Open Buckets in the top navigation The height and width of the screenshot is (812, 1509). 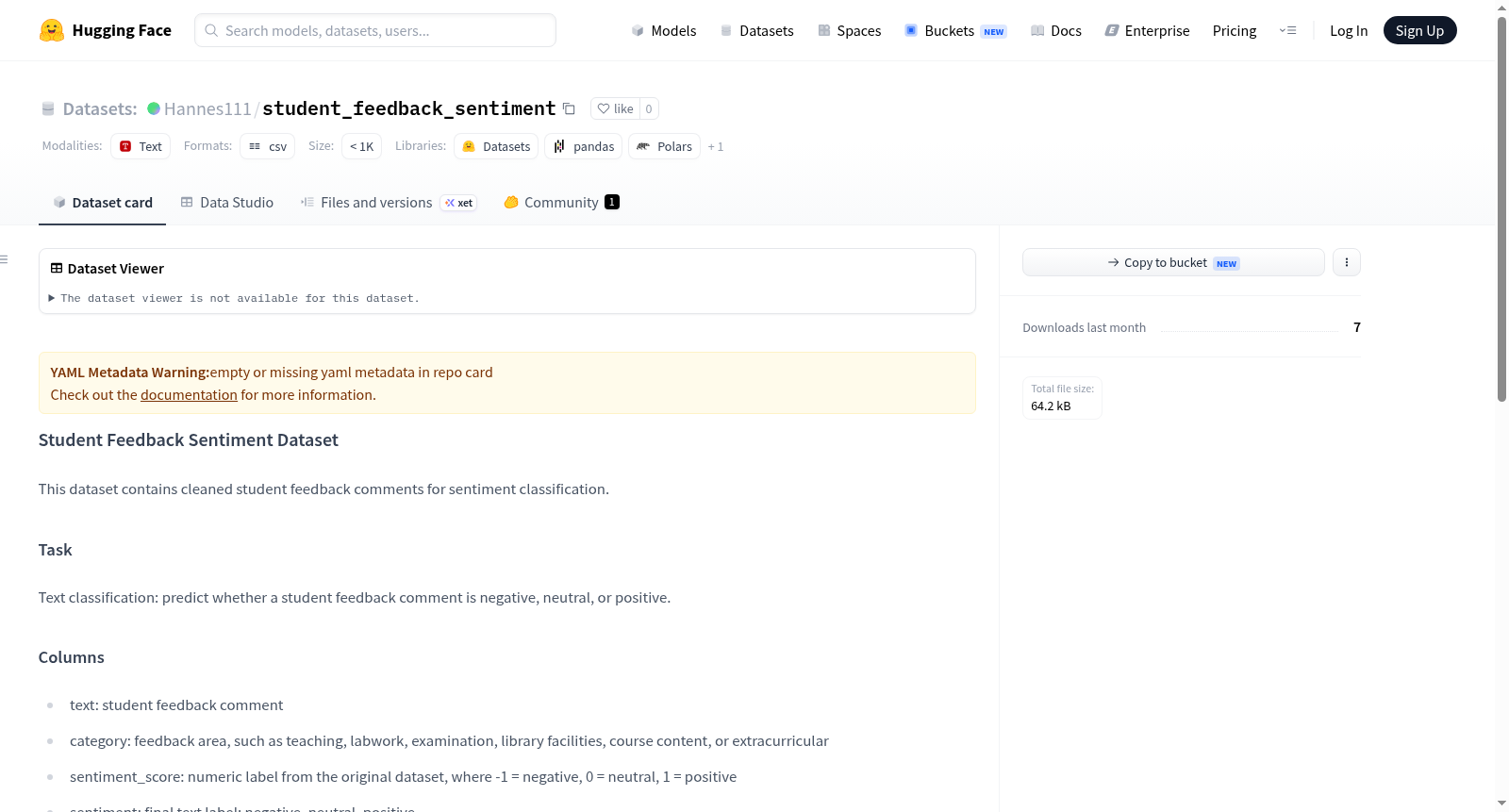coord(955,30)
